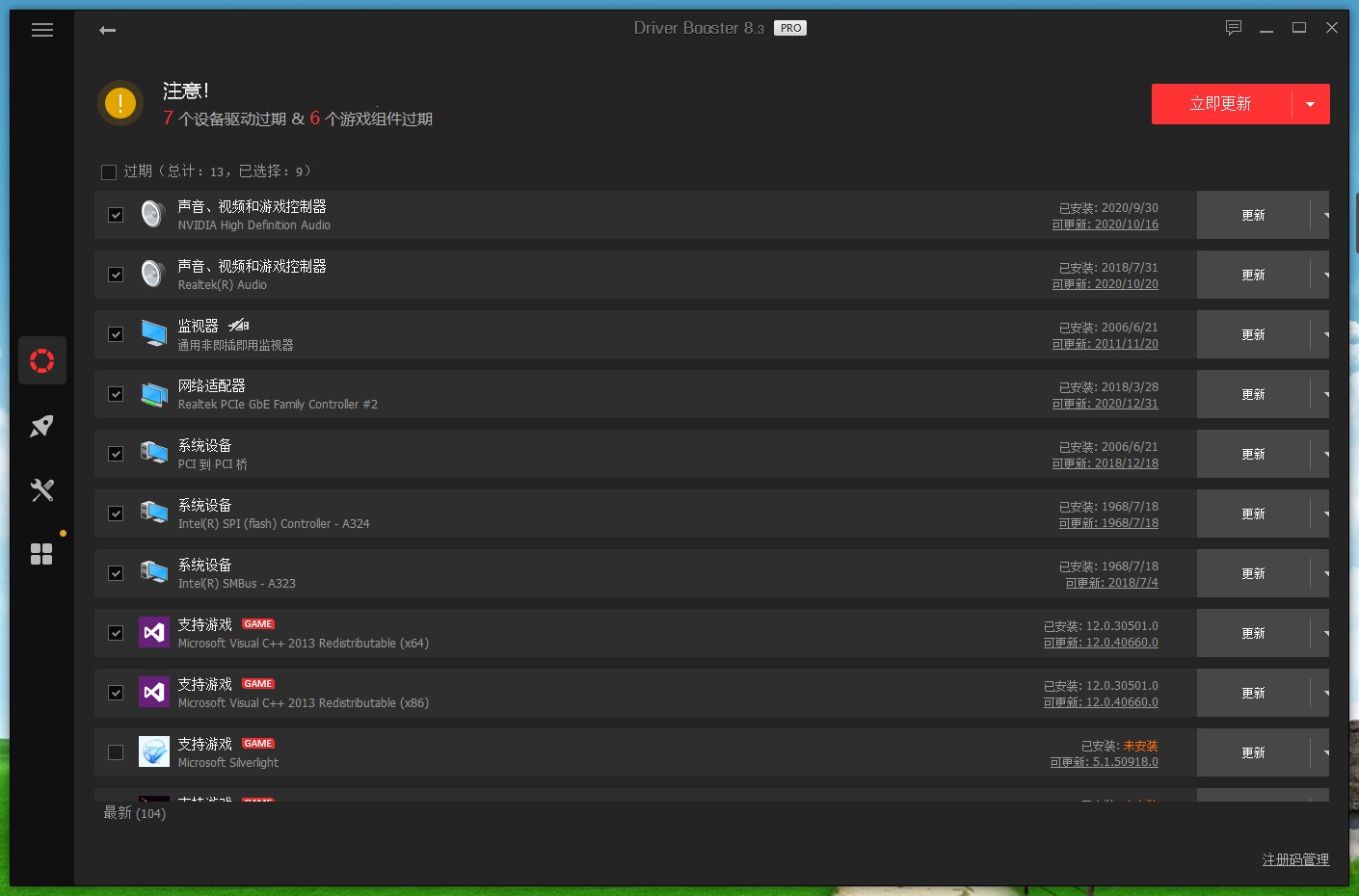The height and width of the screenshot is (896, 1359).
Task: Click the Visual C++ 2013 x64 icon
Action: tap(154, 632)
